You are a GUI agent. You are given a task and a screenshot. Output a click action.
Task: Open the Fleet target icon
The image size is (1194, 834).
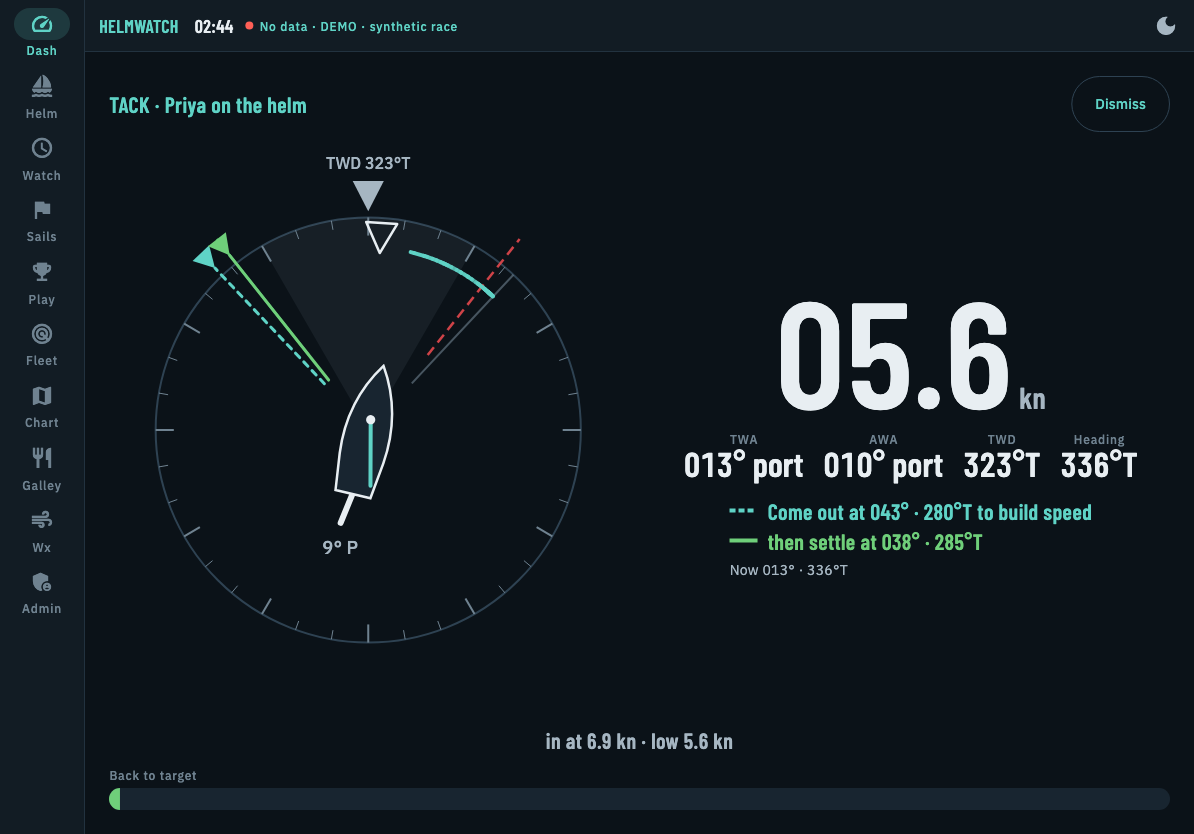pyautogui.click(x=42, y=334)
